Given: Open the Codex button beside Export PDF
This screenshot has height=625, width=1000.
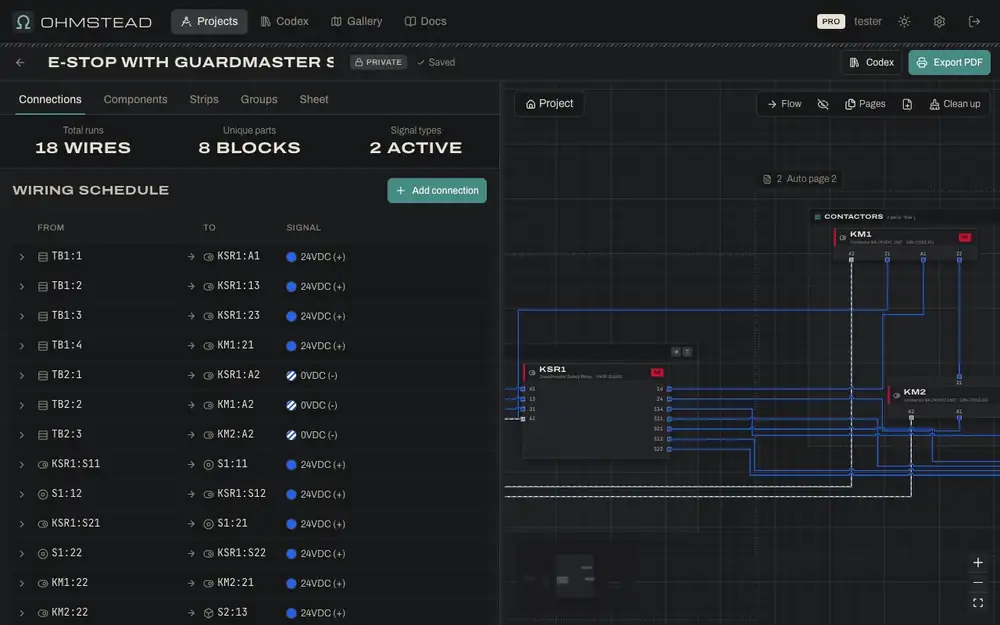Looking at the screenshot, I should [871, 62].
